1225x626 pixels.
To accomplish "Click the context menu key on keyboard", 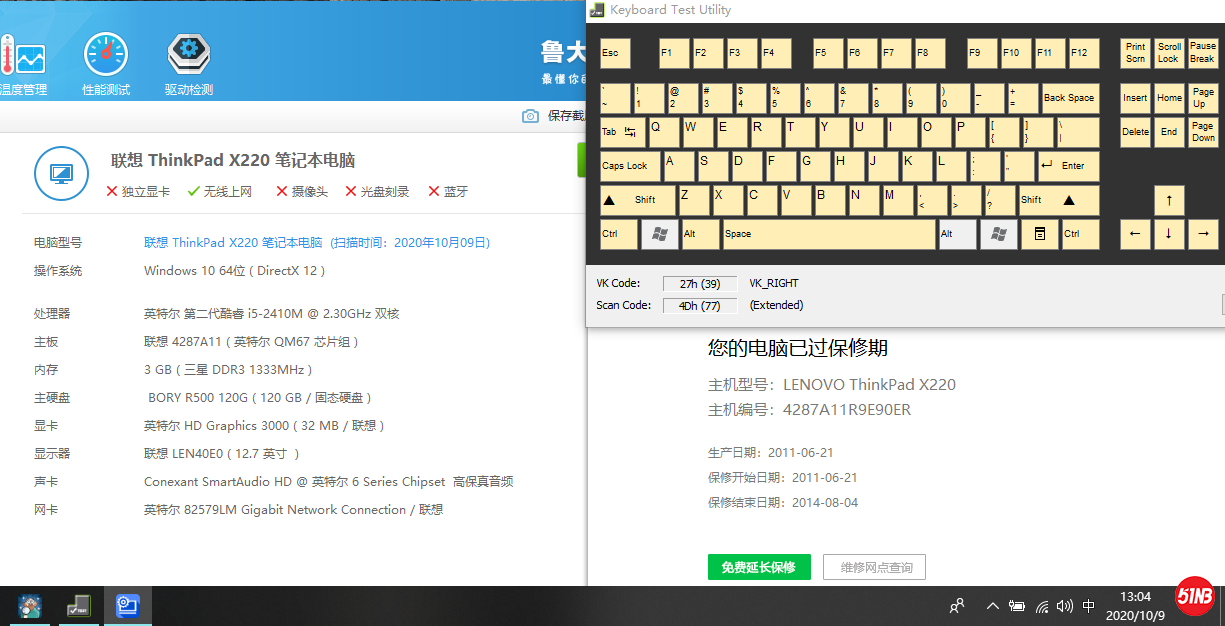I will [1039, 234].
